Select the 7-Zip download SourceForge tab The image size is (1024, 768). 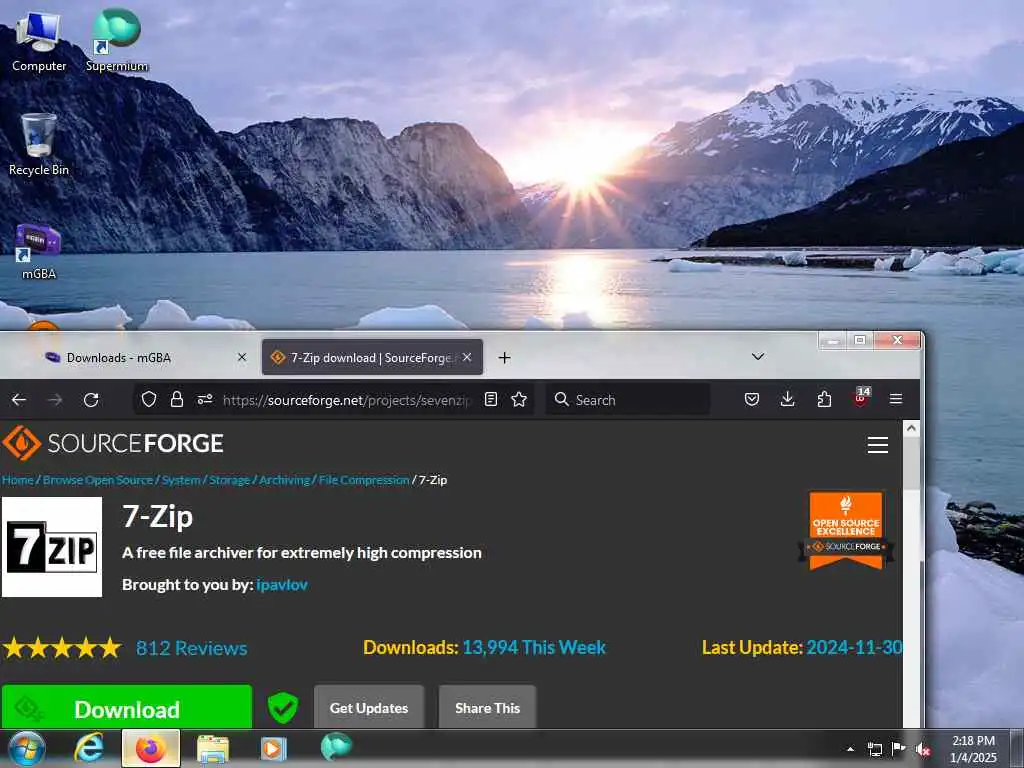[372, 357]
